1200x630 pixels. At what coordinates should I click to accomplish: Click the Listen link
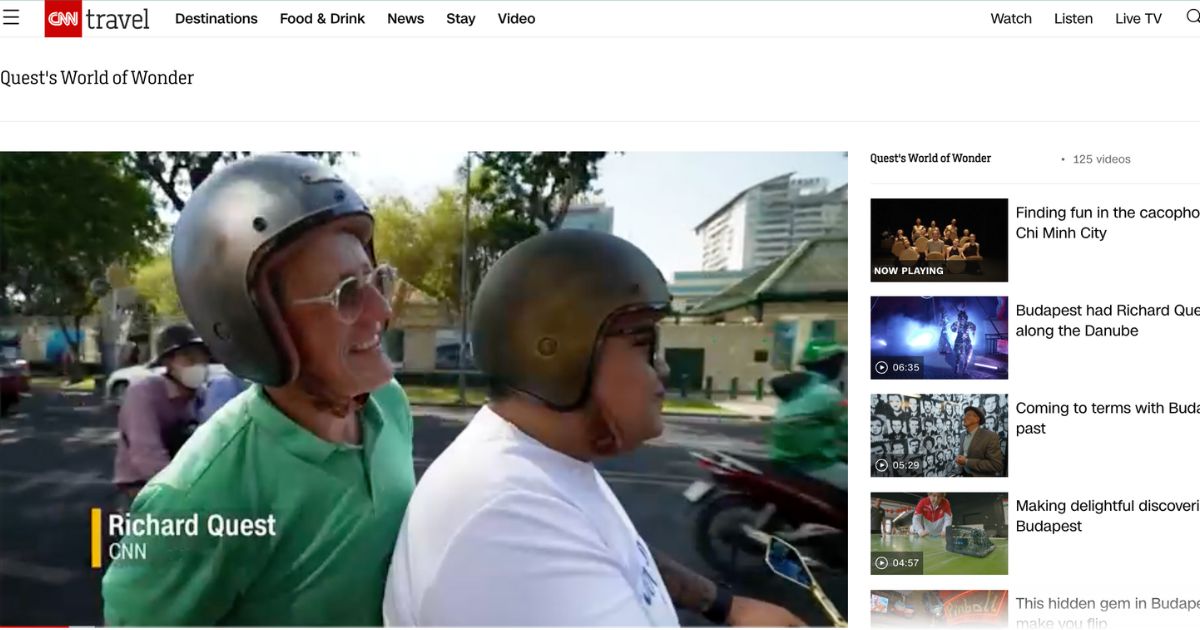coord(1073,19)
